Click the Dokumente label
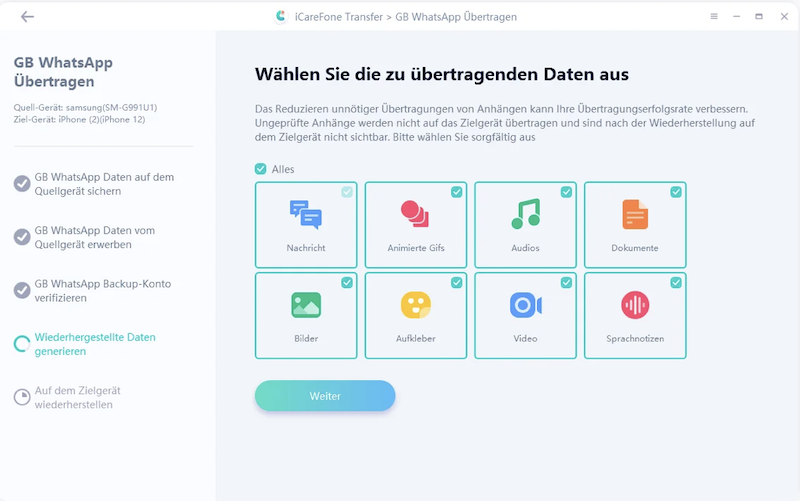This screenshot has height=501, width=800. (635, 248)
